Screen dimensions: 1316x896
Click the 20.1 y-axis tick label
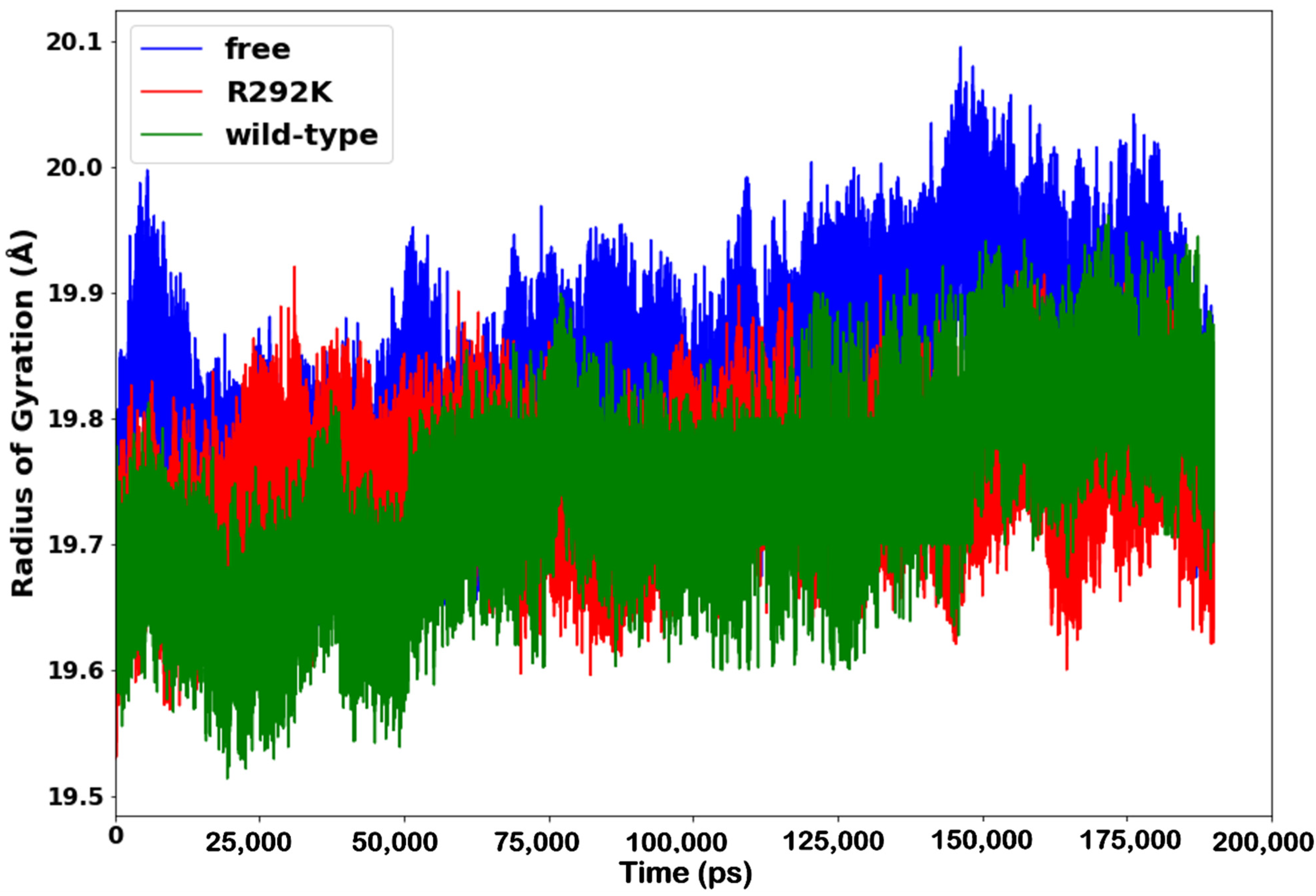(x=74, y=42)
